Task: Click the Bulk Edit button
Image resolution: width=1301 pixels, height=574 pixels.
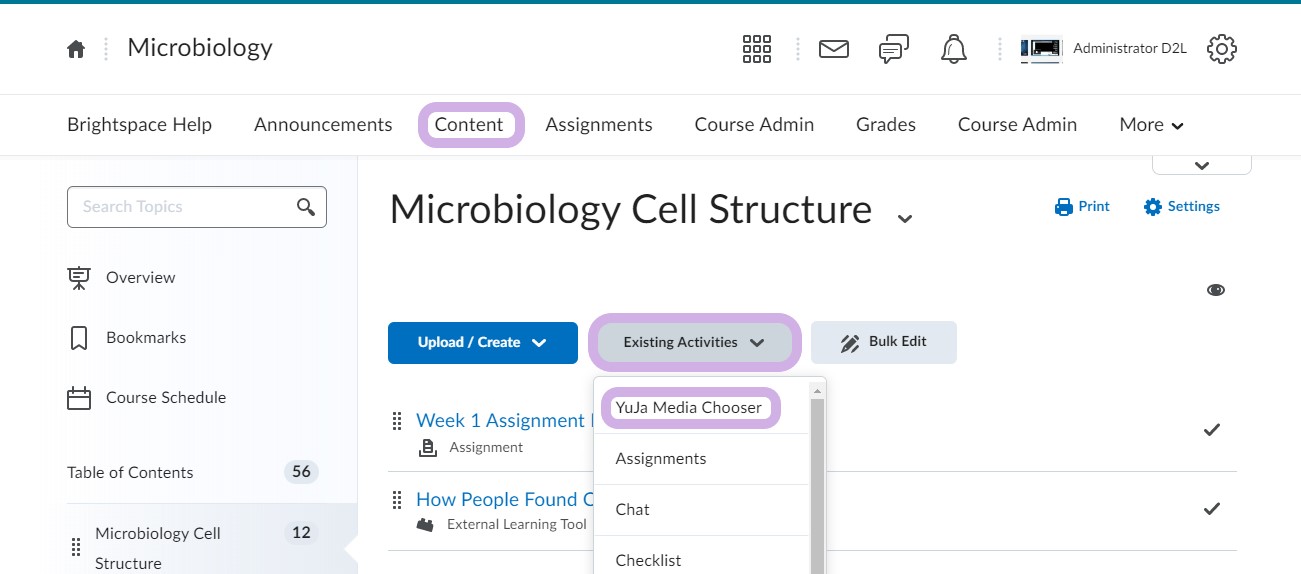Action: (883, 342)
